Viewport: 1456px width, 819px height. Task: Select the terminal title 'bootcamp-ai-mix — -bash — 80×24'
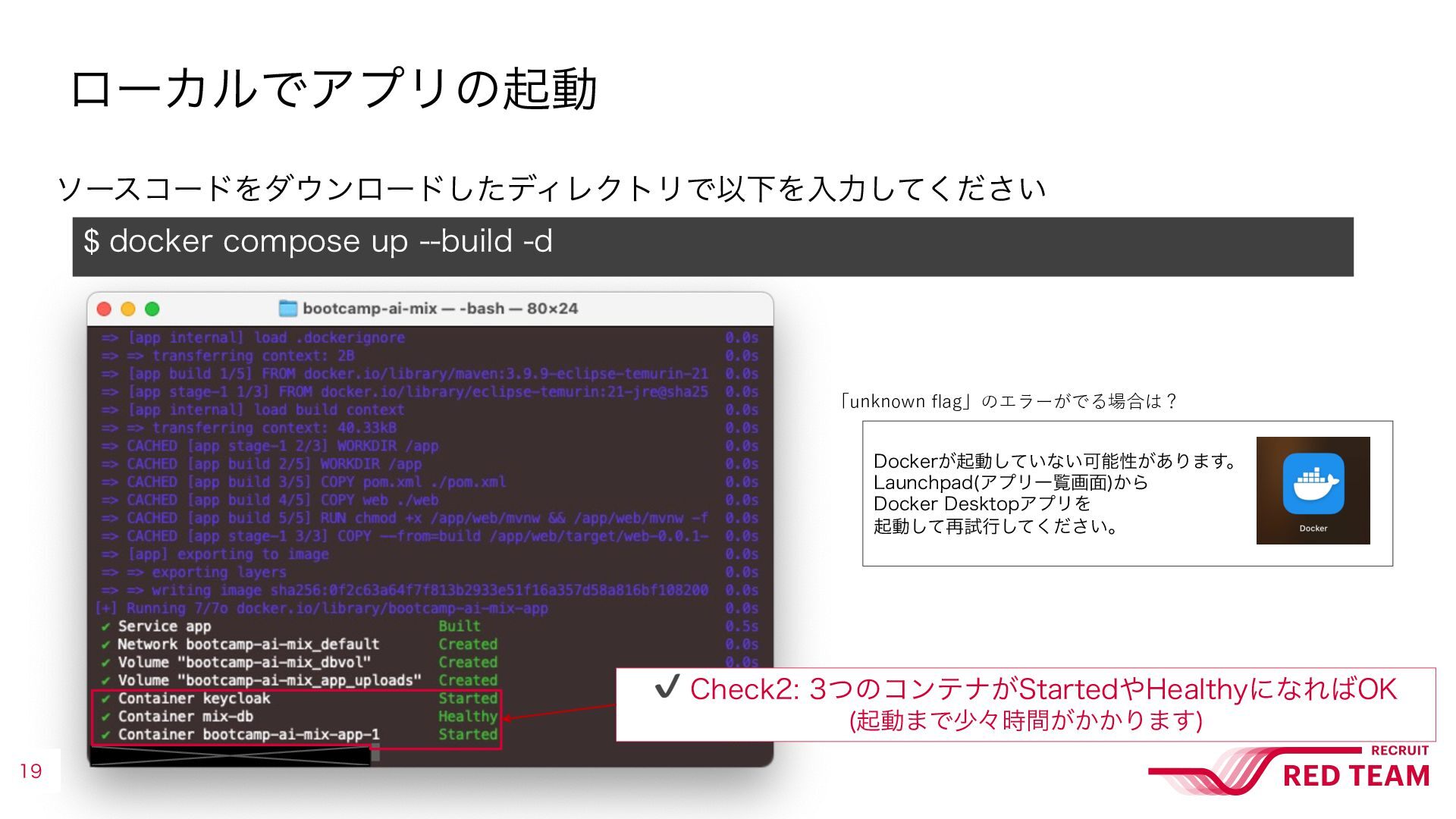pos(440,309)
